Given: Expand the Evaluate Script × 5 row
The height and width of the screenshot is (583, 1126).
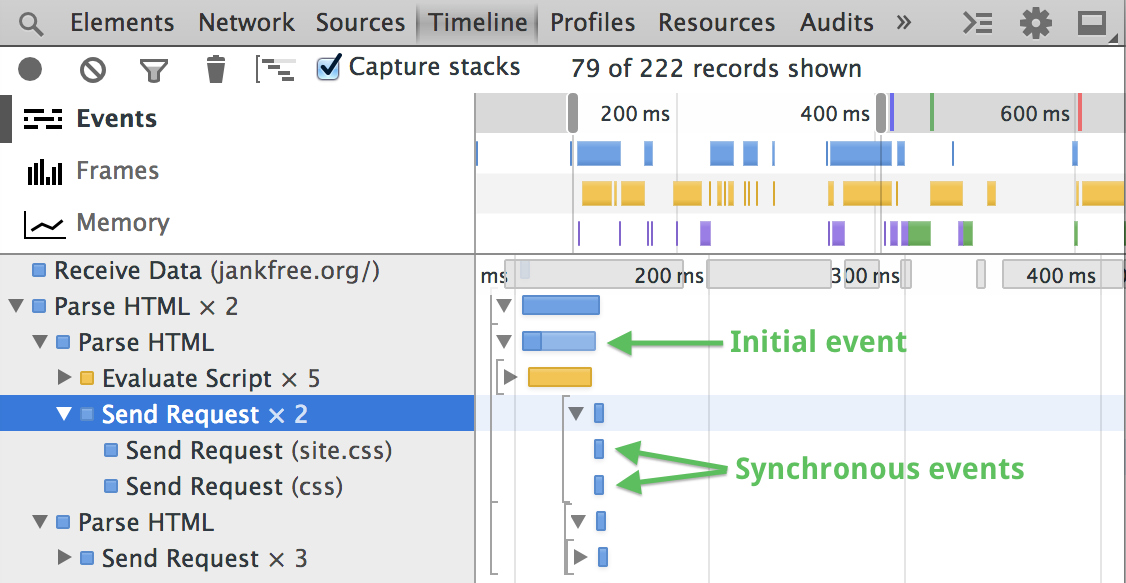Looking at the screenshot, I should [x=65, y=379].
